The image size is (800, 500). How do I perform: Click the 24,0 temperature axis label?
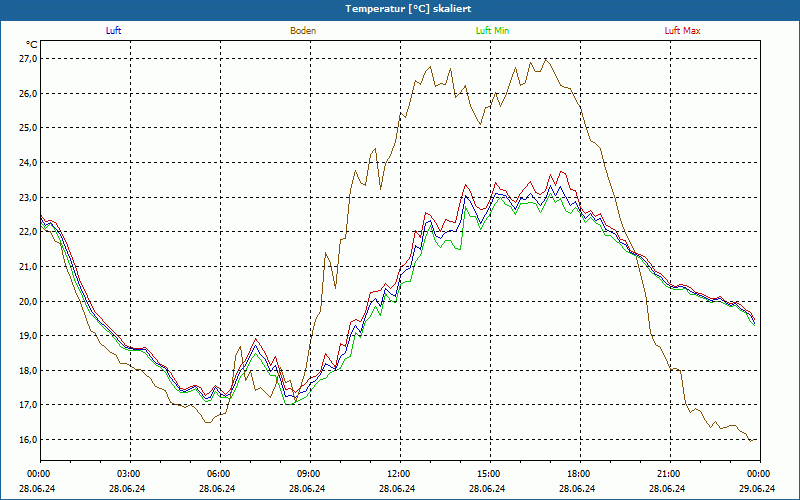[28, 163]
